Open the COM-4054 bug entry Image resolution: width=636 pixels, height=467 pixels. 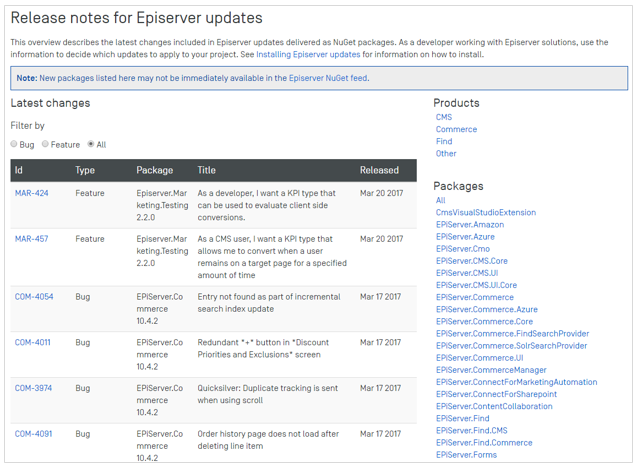35,297
